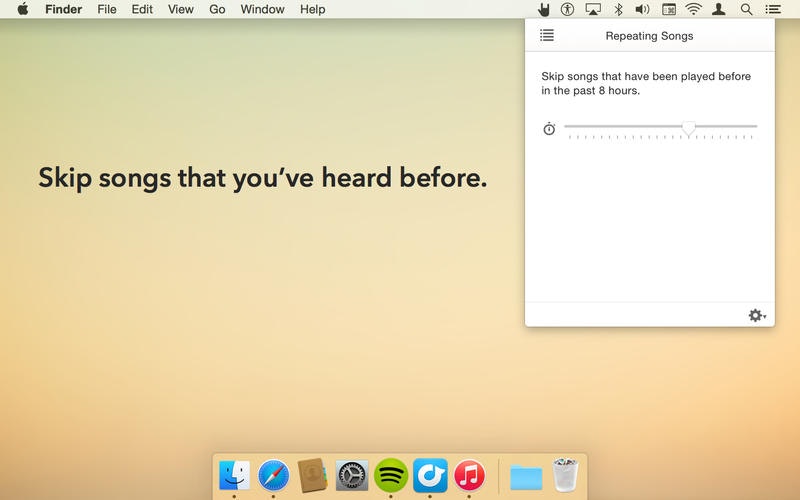This screenshot has height=500, width=800.
Task: Open System Preferences from the Dock
Action: (x=352, y=476)
